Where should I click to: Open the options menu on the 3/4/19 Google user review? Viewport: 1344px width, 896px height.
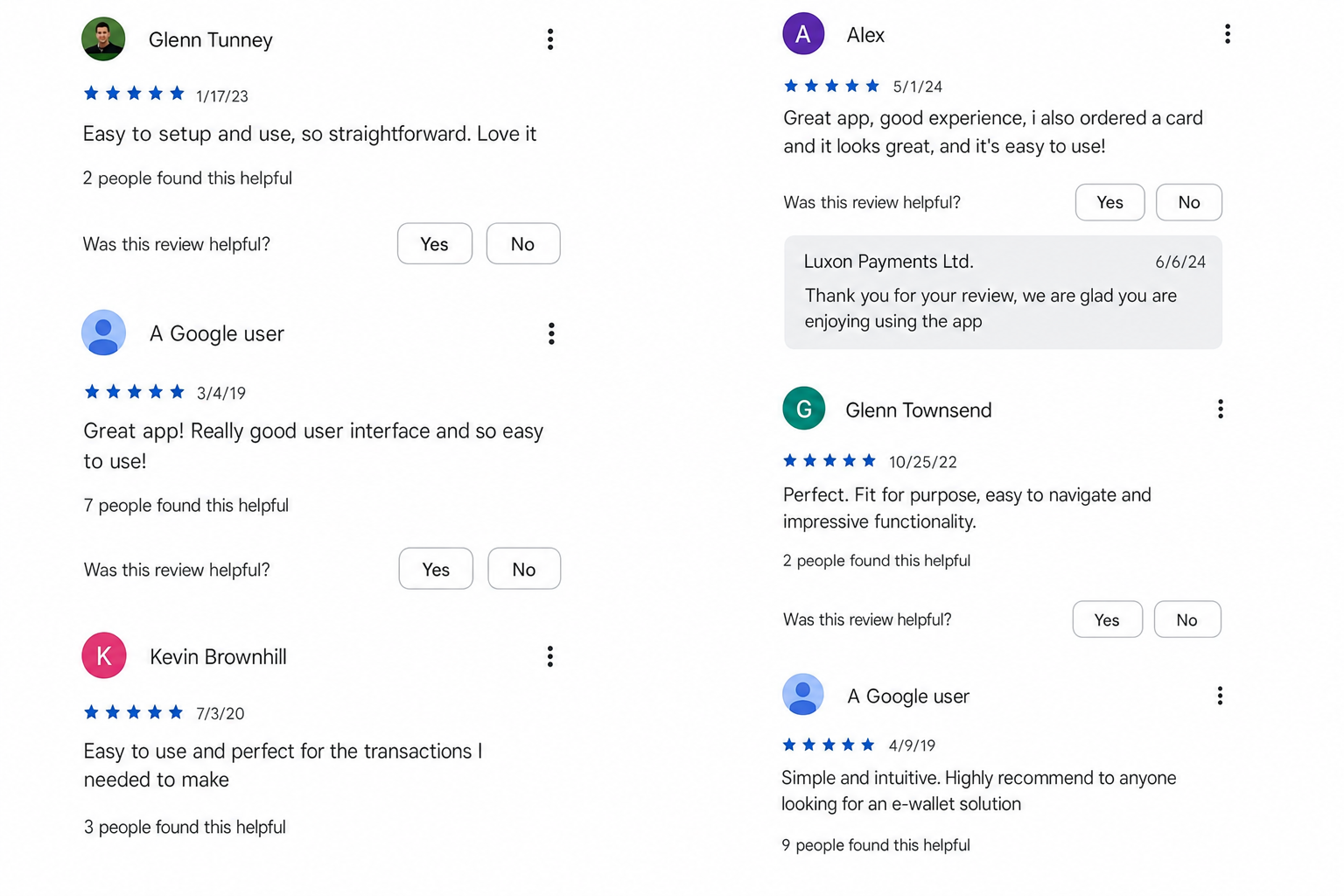click(x=551, y=333)
